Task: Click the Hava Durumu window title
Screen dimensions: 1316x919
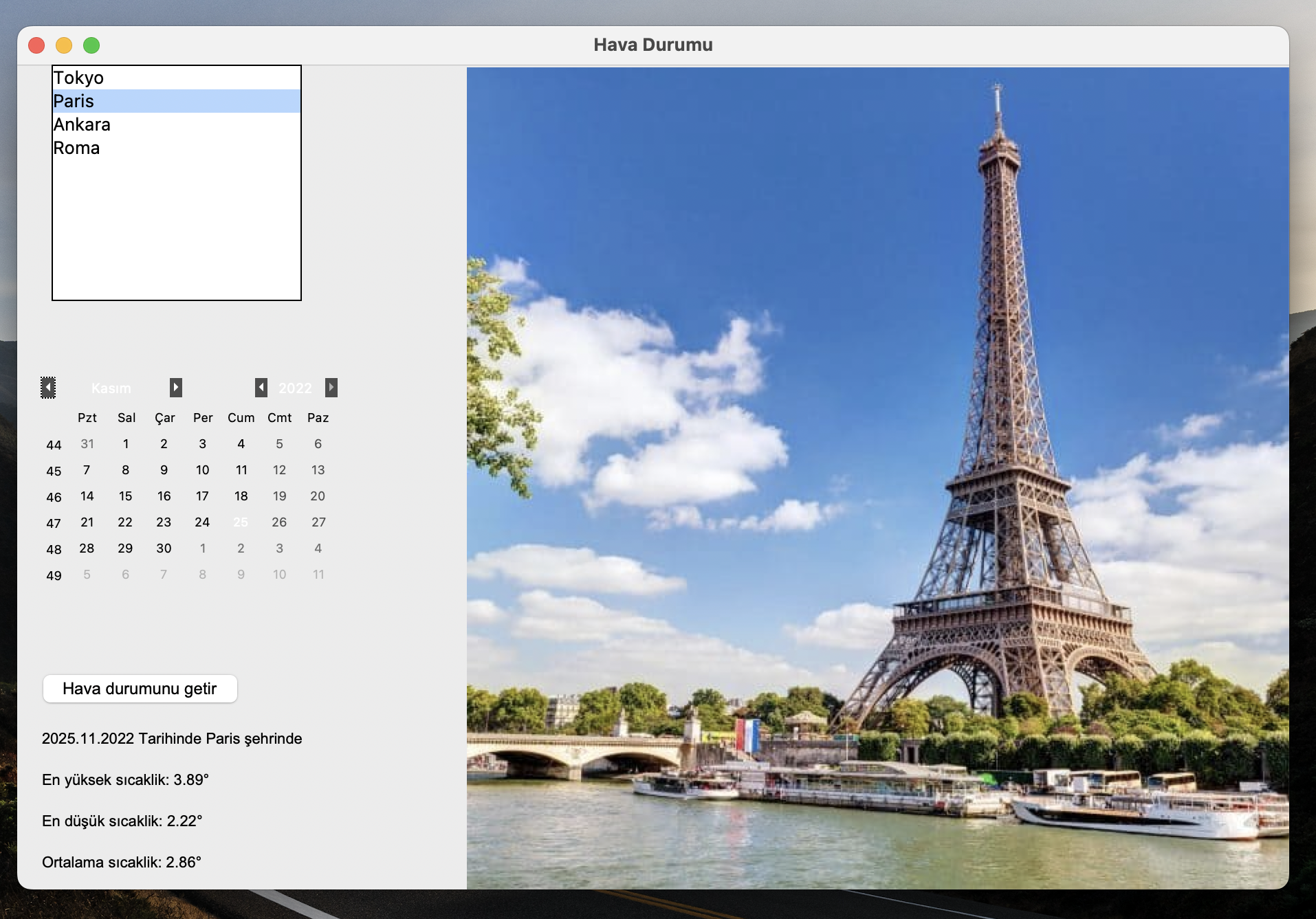Action: pos(653,45)
